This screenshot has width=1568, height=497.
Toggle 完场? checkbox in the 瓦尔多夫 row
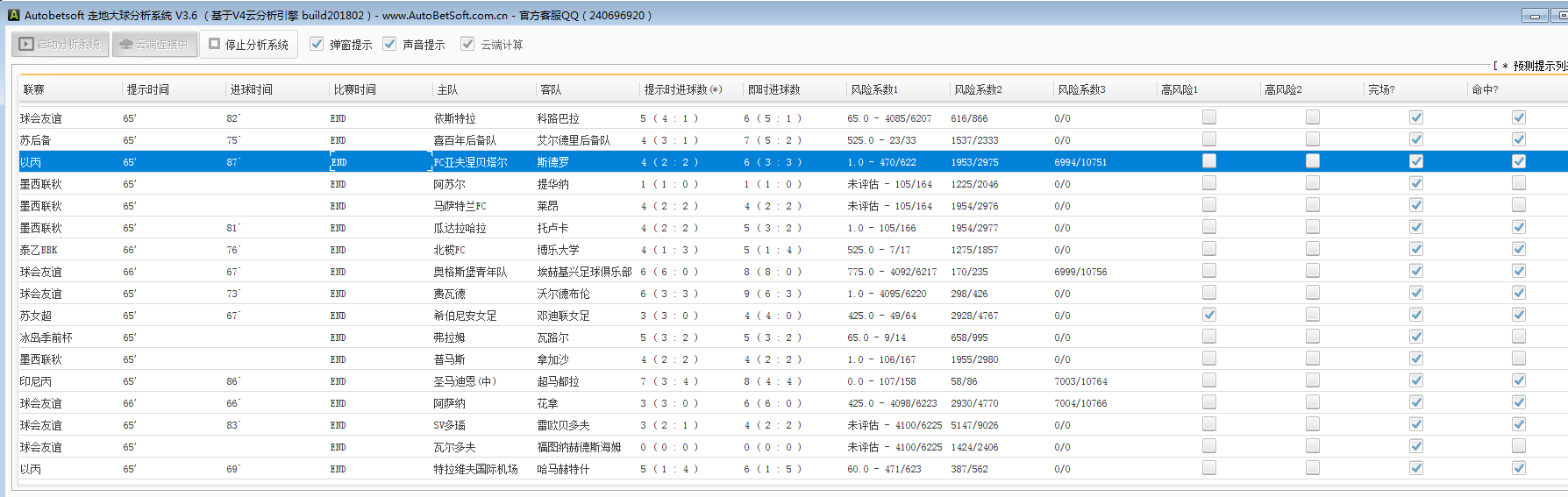click(x=1415, y=446)
